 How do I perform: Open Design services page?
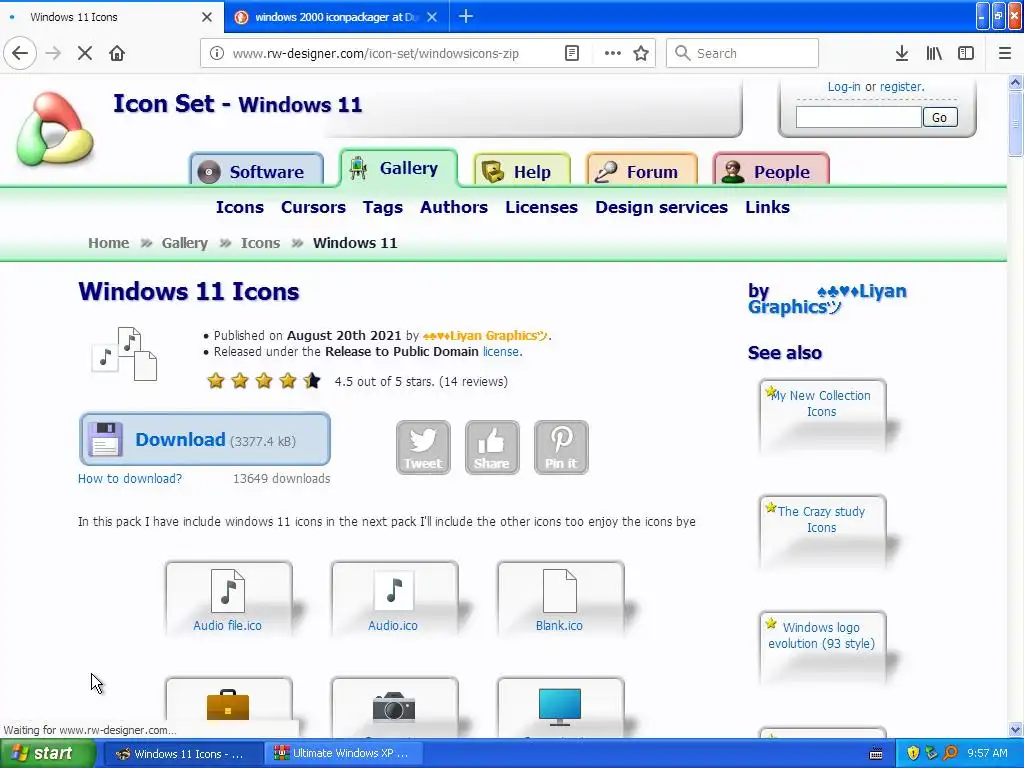coord(662,207)
